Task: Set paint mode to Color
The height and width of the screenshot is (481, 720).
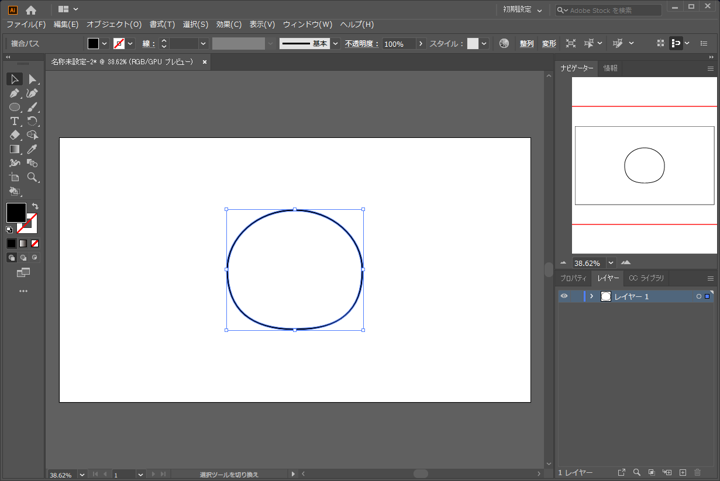Action: pos(11,244)
